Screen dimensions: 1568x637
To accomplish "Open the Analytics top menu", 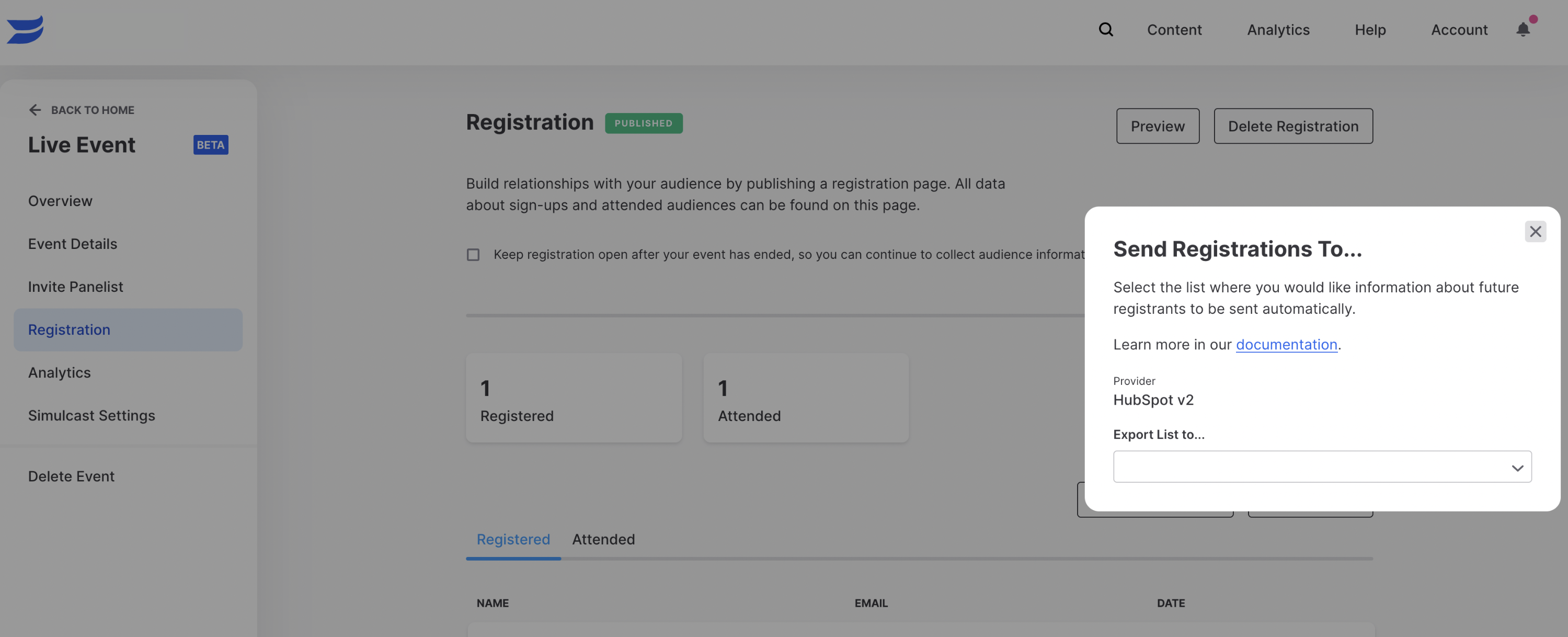I will [x=1278, y=29].
